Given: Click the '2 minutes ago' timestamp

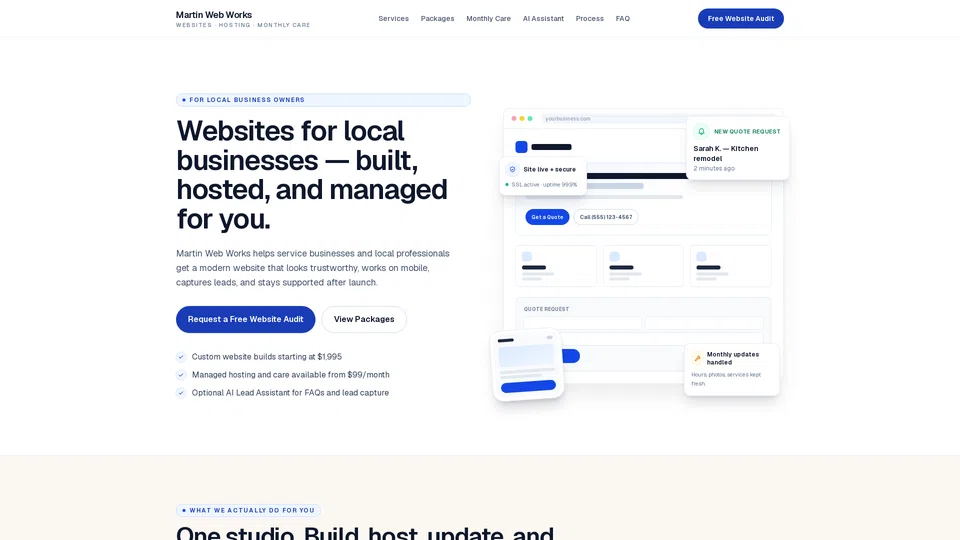Looking at the screenshot, I should [714, 168].
